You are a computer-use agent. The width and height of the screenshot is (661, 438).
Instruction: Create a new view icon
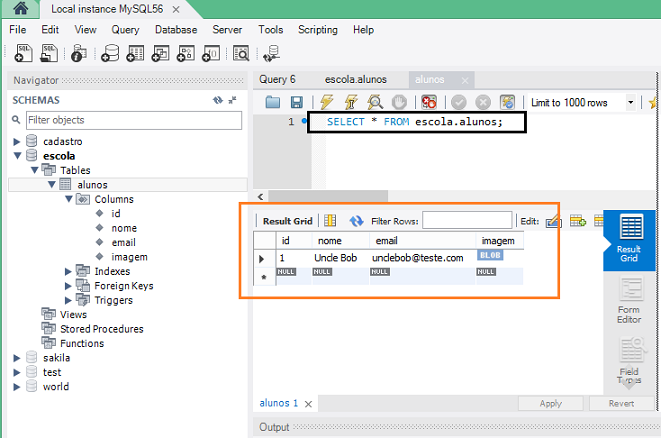[x=160, y=54]
